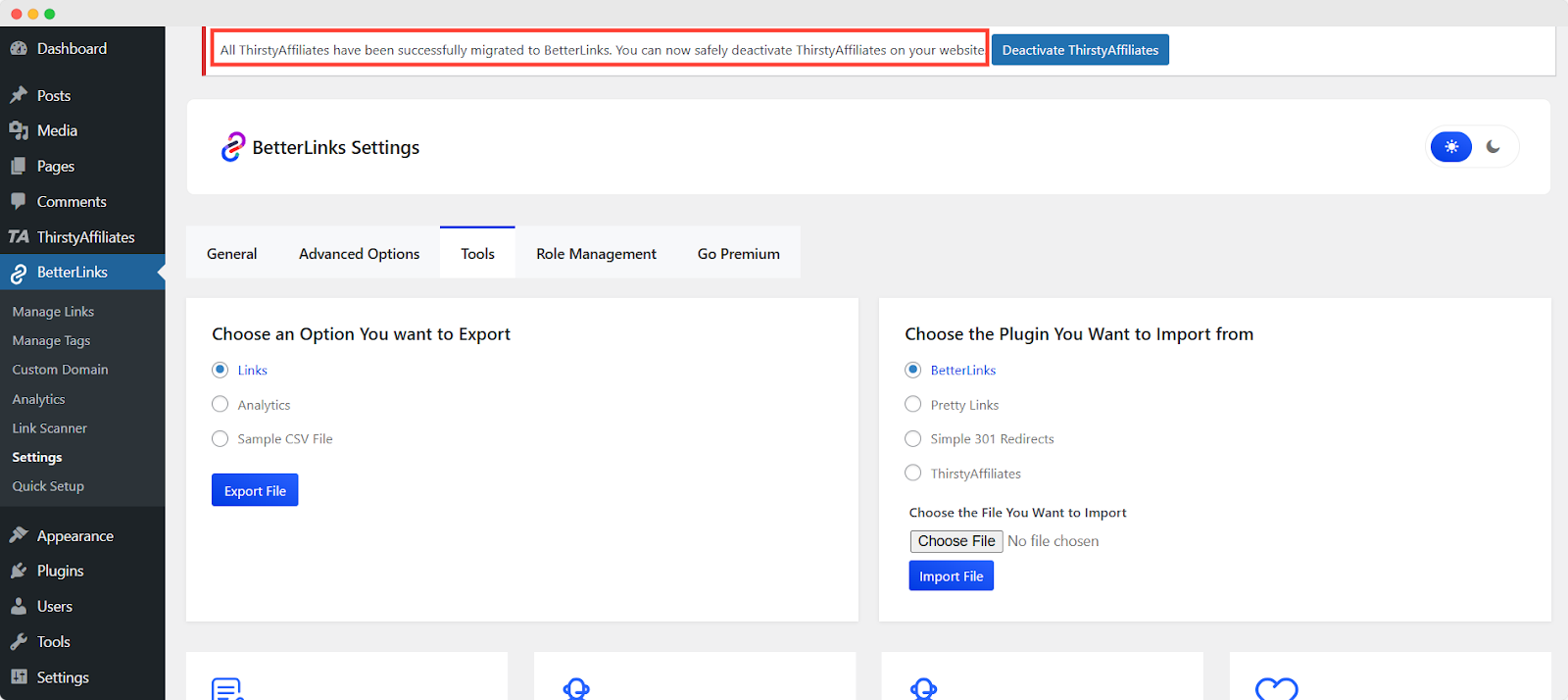Select ThirstyAffiliates import radio option
This screenshot has width=1568, height=700.
[x=913, y=474]
